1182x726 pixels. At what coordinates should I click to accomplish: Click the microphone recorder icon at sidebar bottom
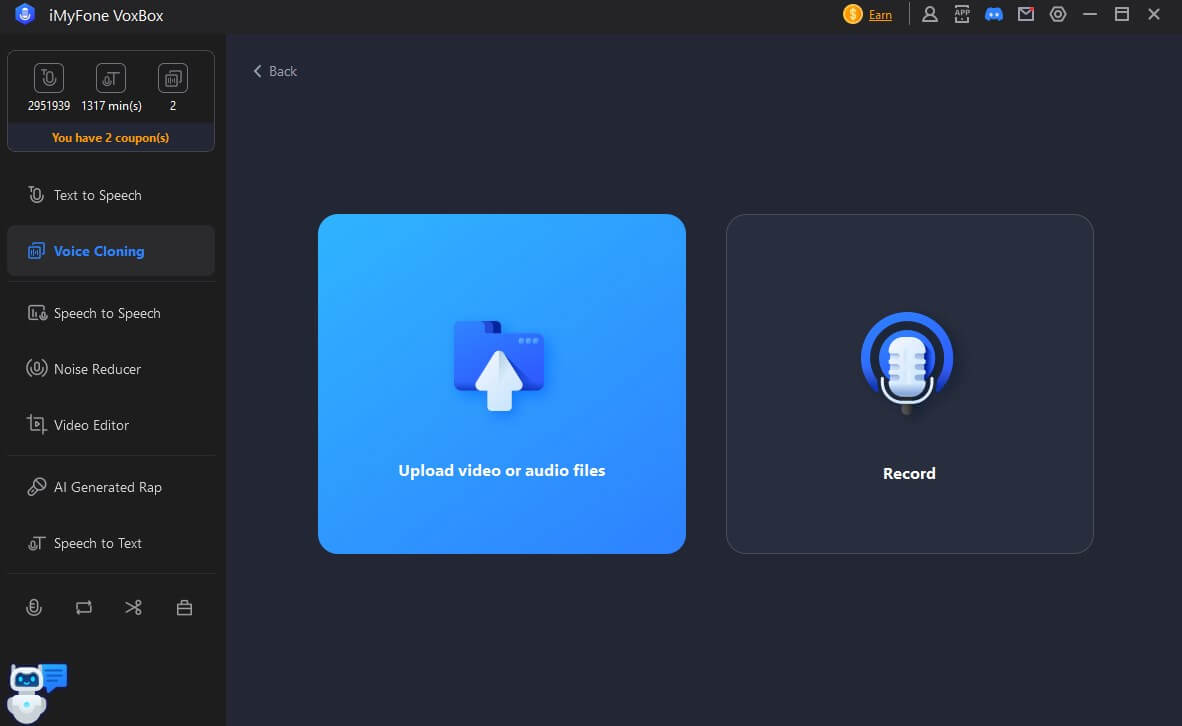coord(34,607)
